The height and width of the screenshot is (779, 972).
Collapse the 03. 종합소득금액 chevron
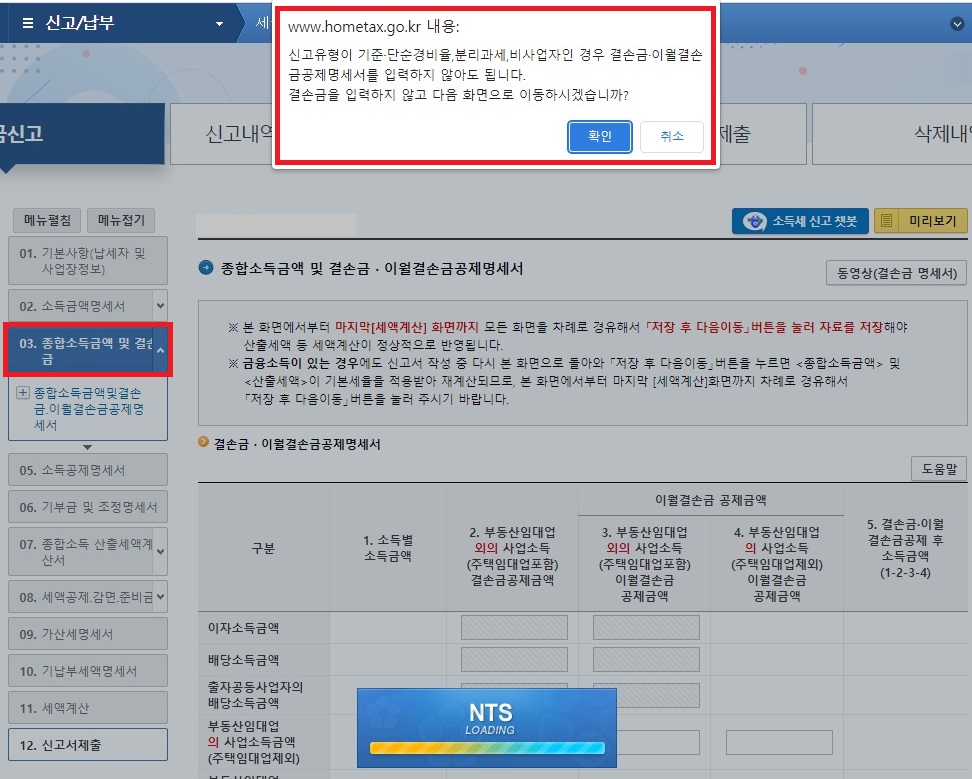pyautogui.click(x=161, y=350)
